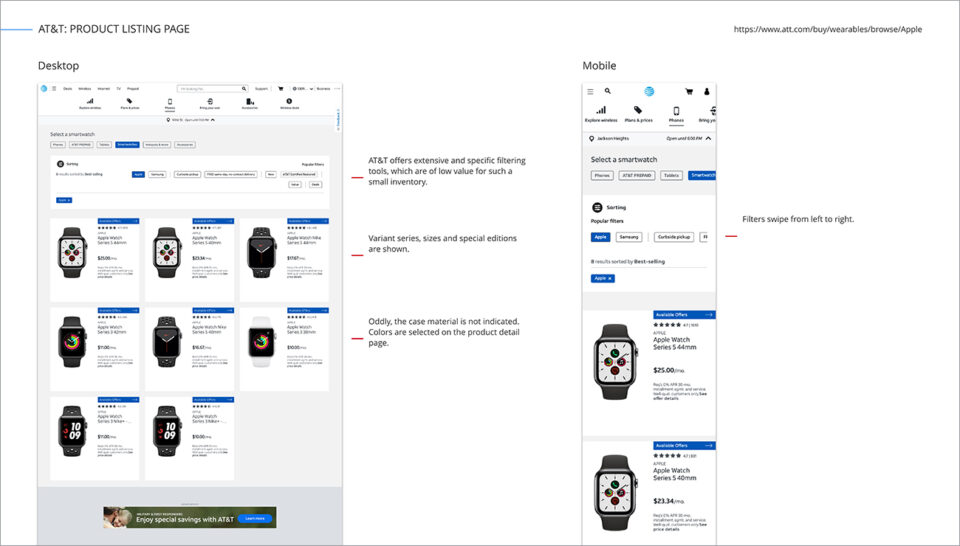Viewport: 960px width, 546px height.
Task: Select the Tablets category pill on mobile
Action: tap(672, 176)
